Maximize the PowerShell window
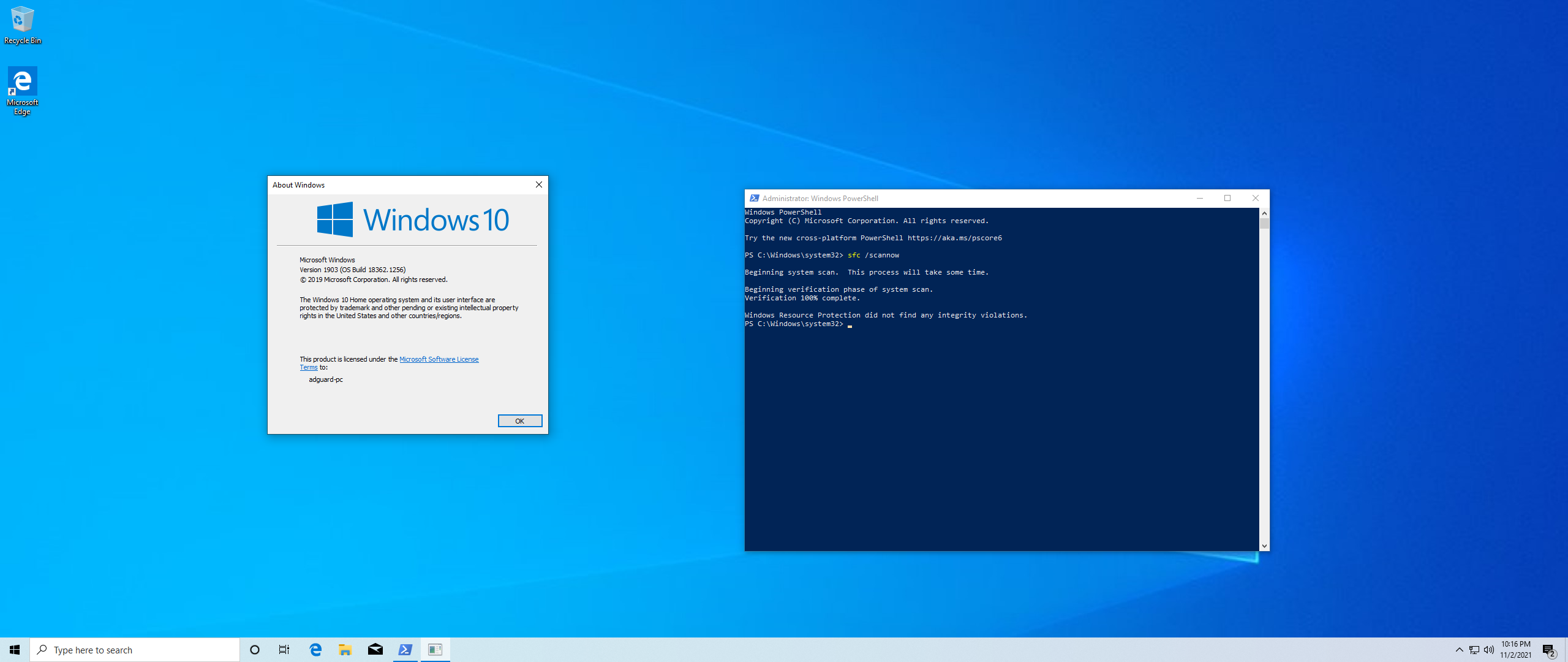 tap(1227, 198)
